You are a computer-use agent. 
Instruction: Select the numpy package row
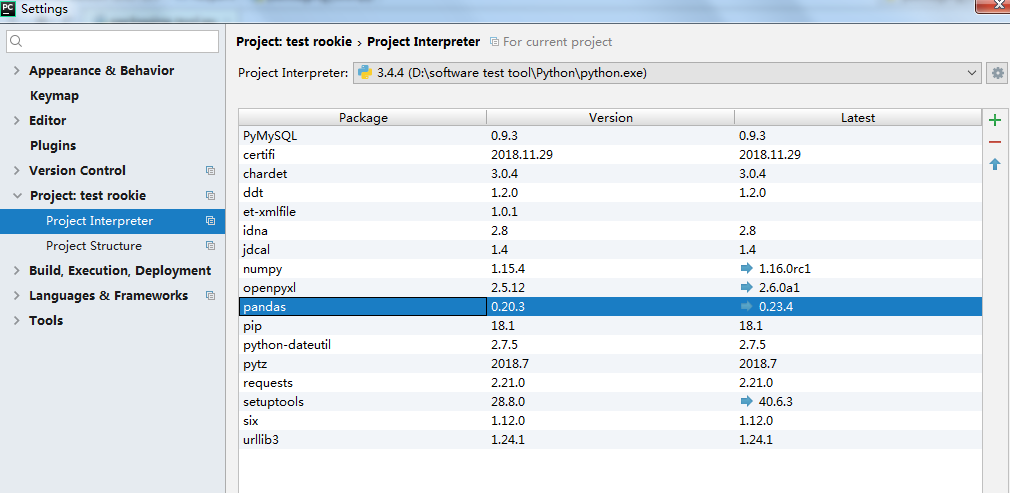click(362, 269)
